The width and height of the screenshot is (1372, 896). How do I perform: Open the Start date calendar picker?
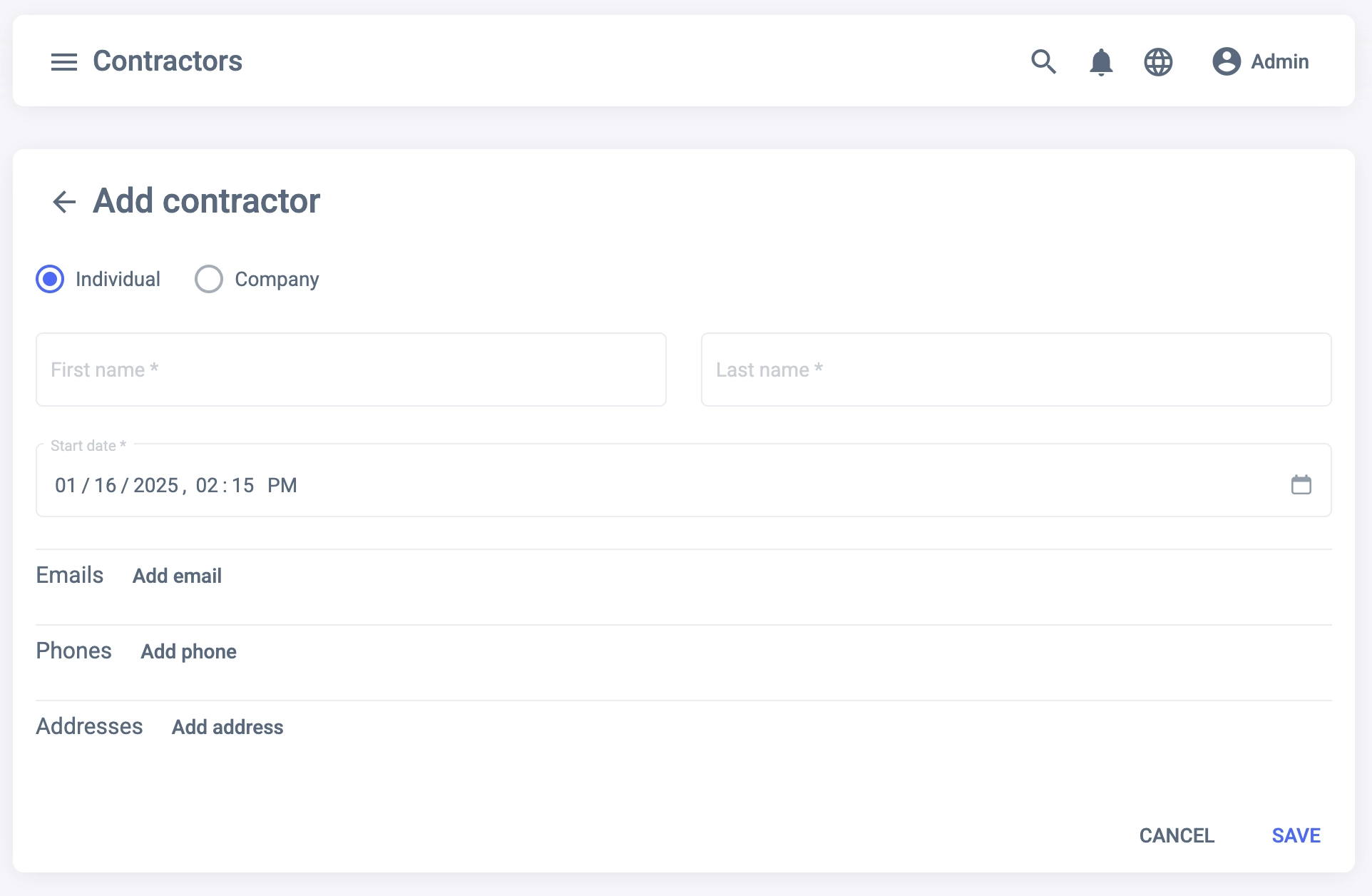tap(1301, 485)
